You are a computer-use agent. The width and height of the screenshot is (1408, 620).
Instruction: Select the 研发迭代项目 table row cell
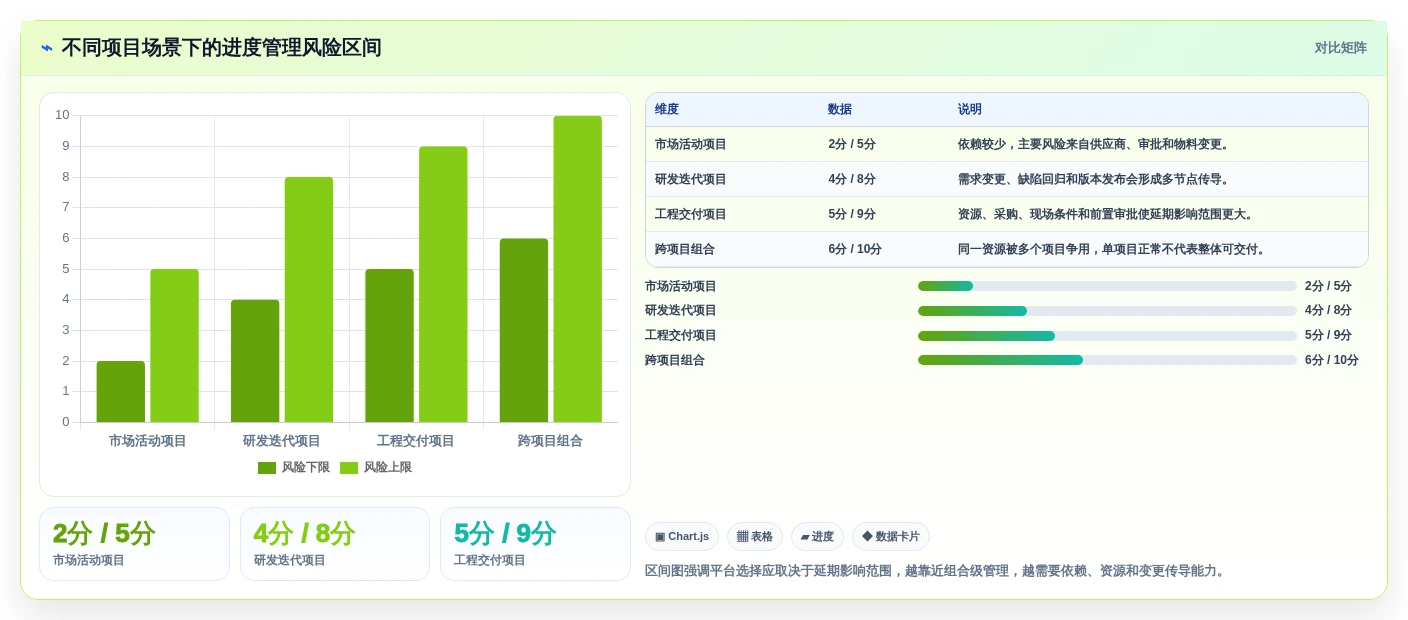tap(691, 179)
